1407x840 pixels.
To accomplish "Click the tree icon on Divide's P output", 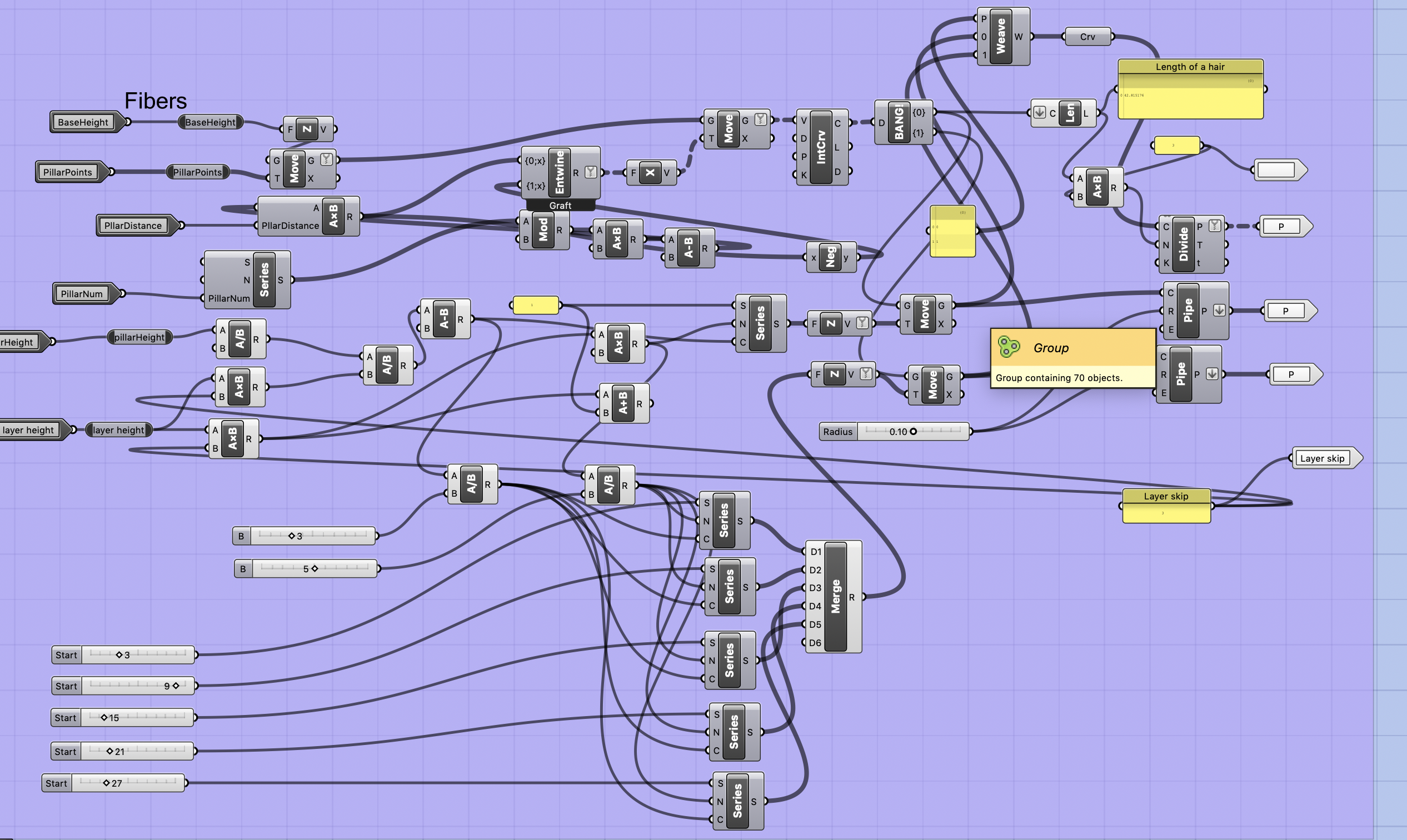I will click(1214, 226).
